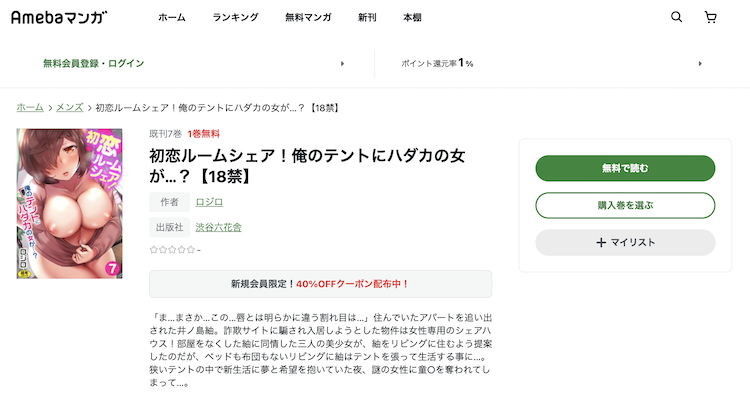Open the ホーム menu item

click(x=172, y=18)
